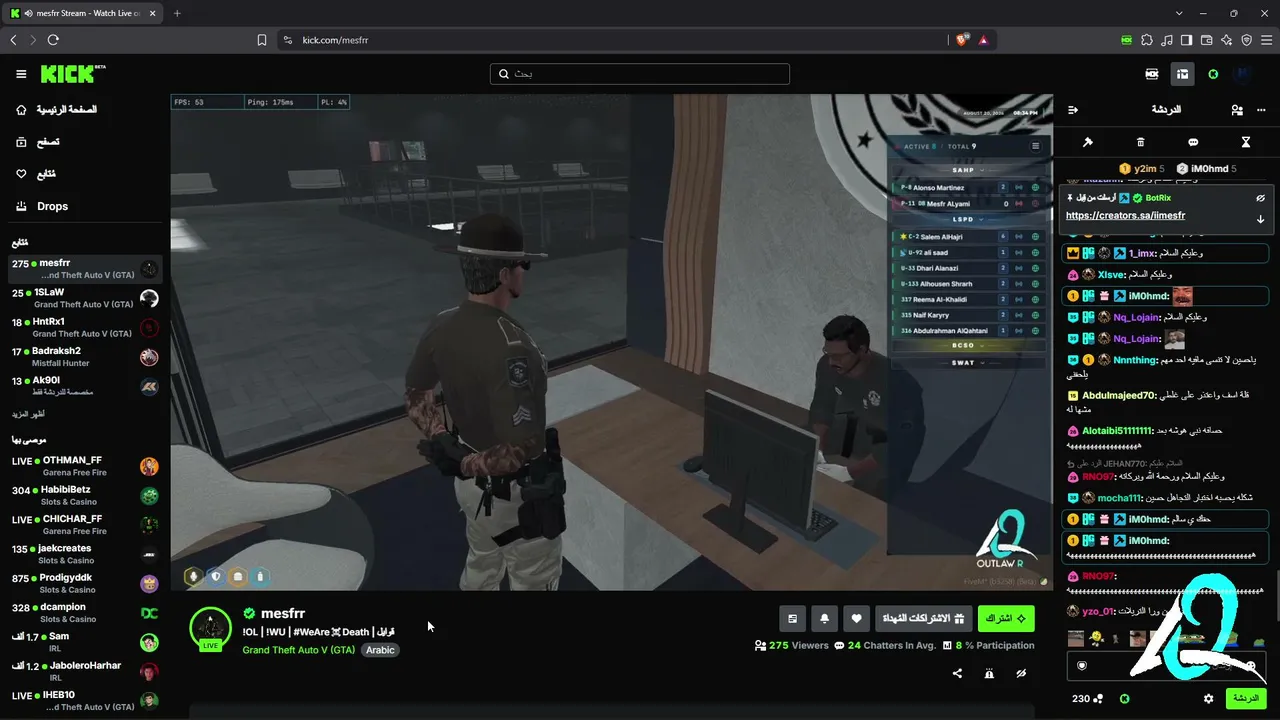Screen dimensions: 1280x720
Task: Expand the browser tab search dropdown
Action: coord(1180,13)
